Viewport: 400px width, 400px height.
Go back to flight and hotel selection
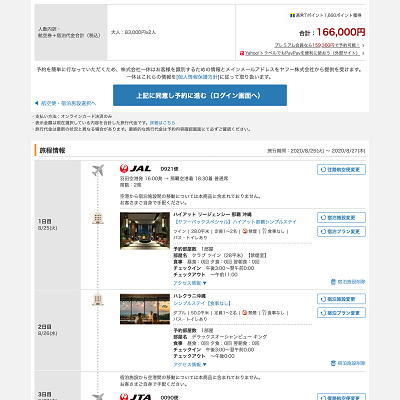coord(65,103)
